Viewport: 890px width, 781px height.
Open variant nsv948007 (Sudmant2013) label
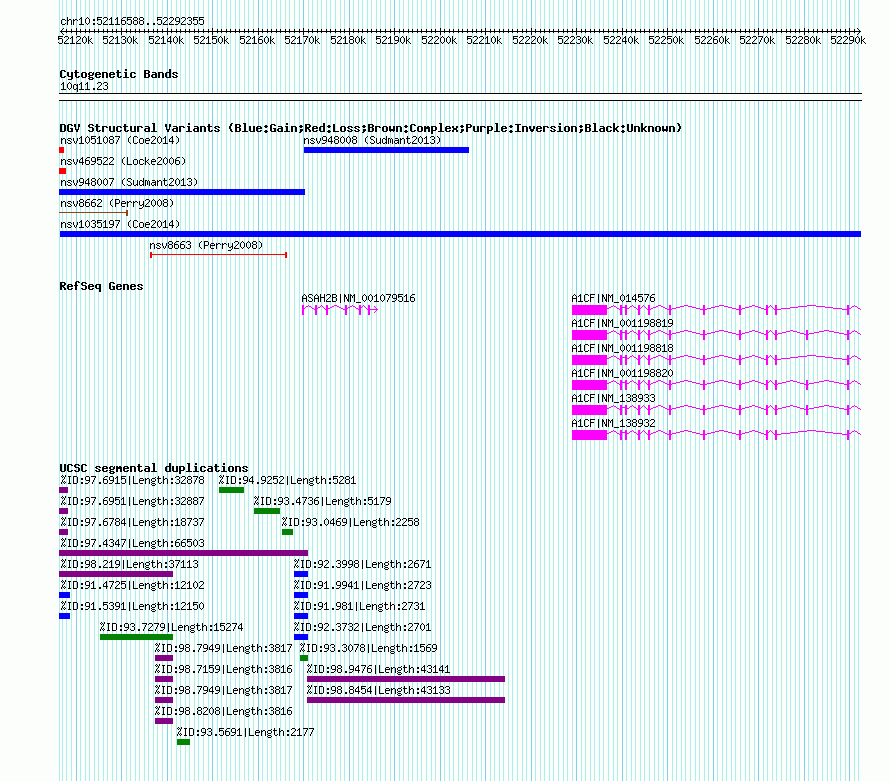click(129, 182)
